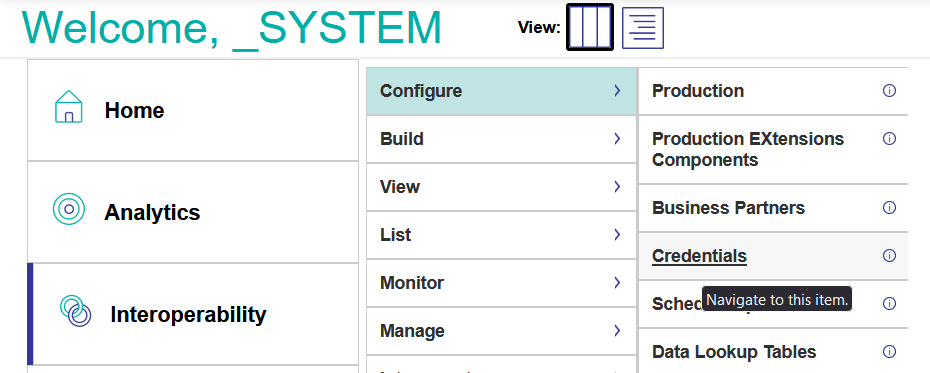Open Data Lookup Tables
Image resolution: width=930 pixels, height=373 pixels.
pyautogui.click(x=734, y=352)
